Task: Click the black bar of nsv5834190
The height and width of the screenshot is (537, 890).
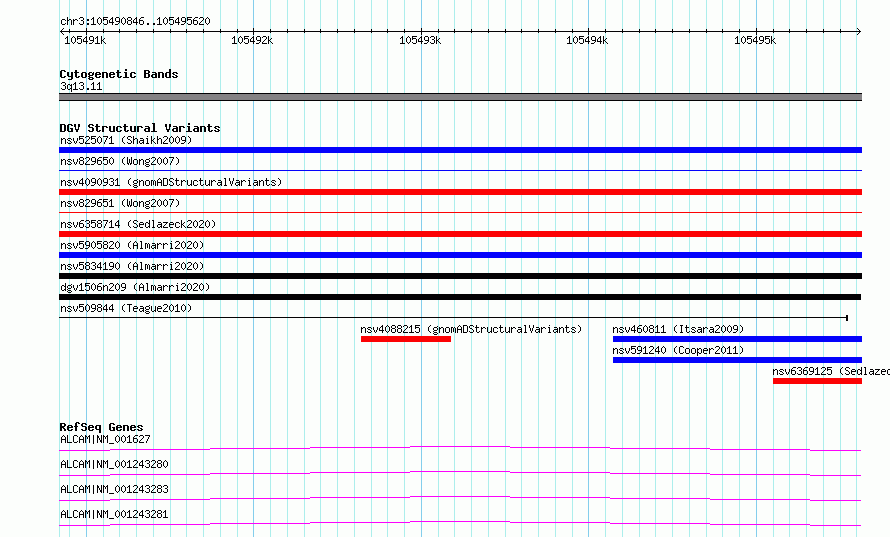Action: coord(460,276)
